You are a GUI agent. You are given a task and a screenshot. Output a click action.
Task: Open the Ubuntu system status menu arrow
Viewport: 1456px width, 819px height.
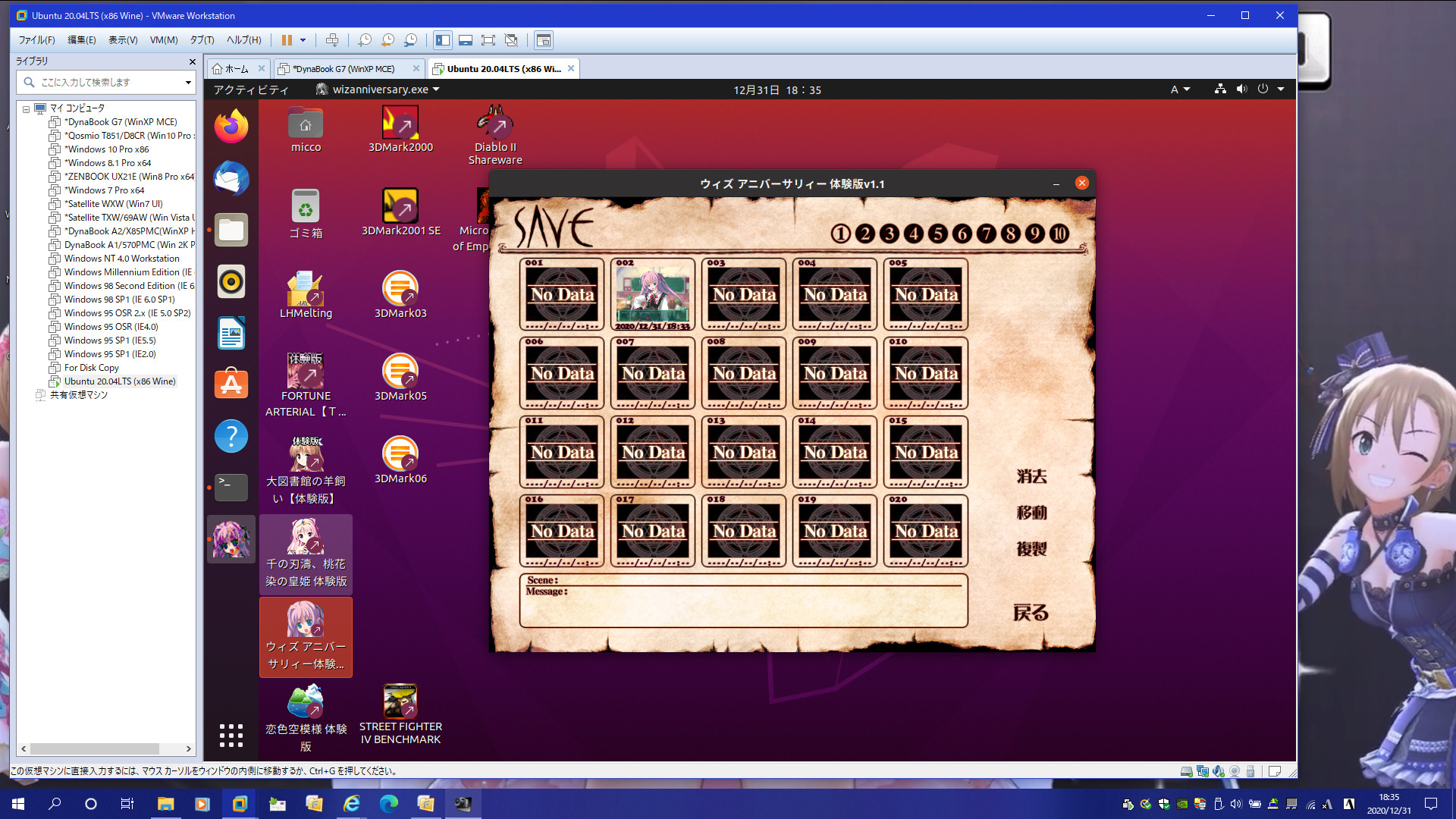1281,89
